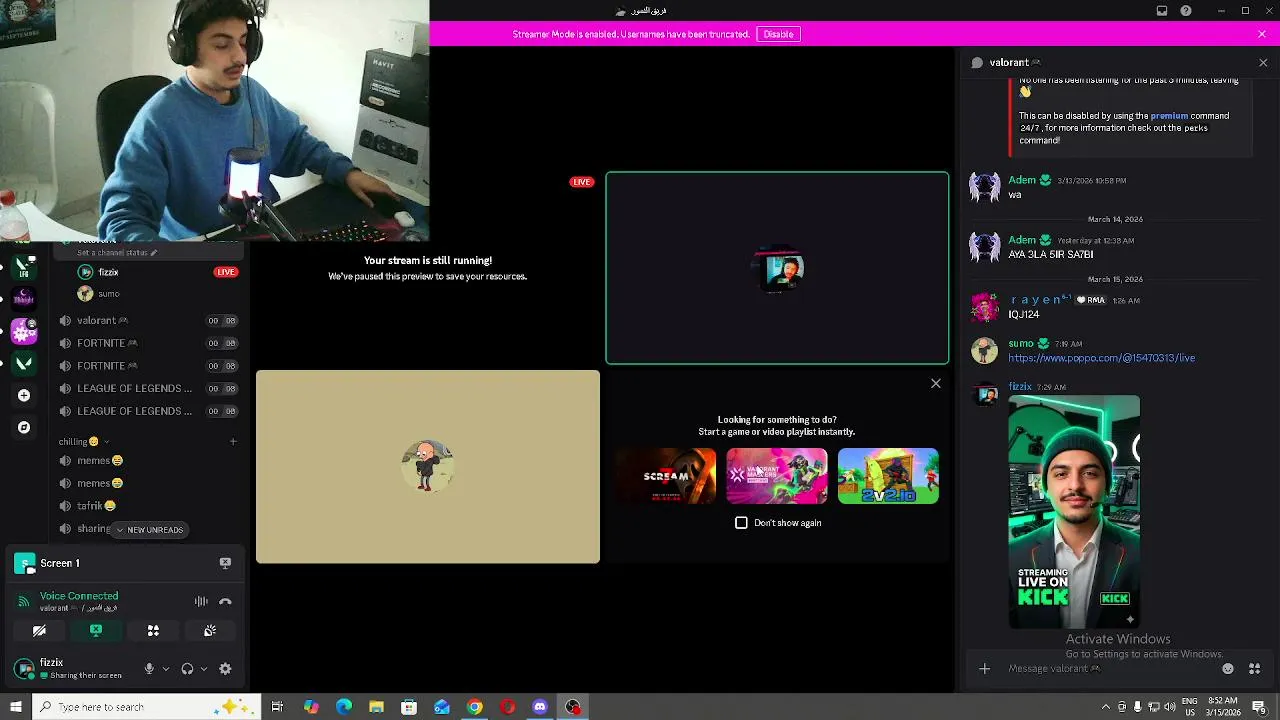Open the LFG server icon in sidebar

(x=24, y=267)
